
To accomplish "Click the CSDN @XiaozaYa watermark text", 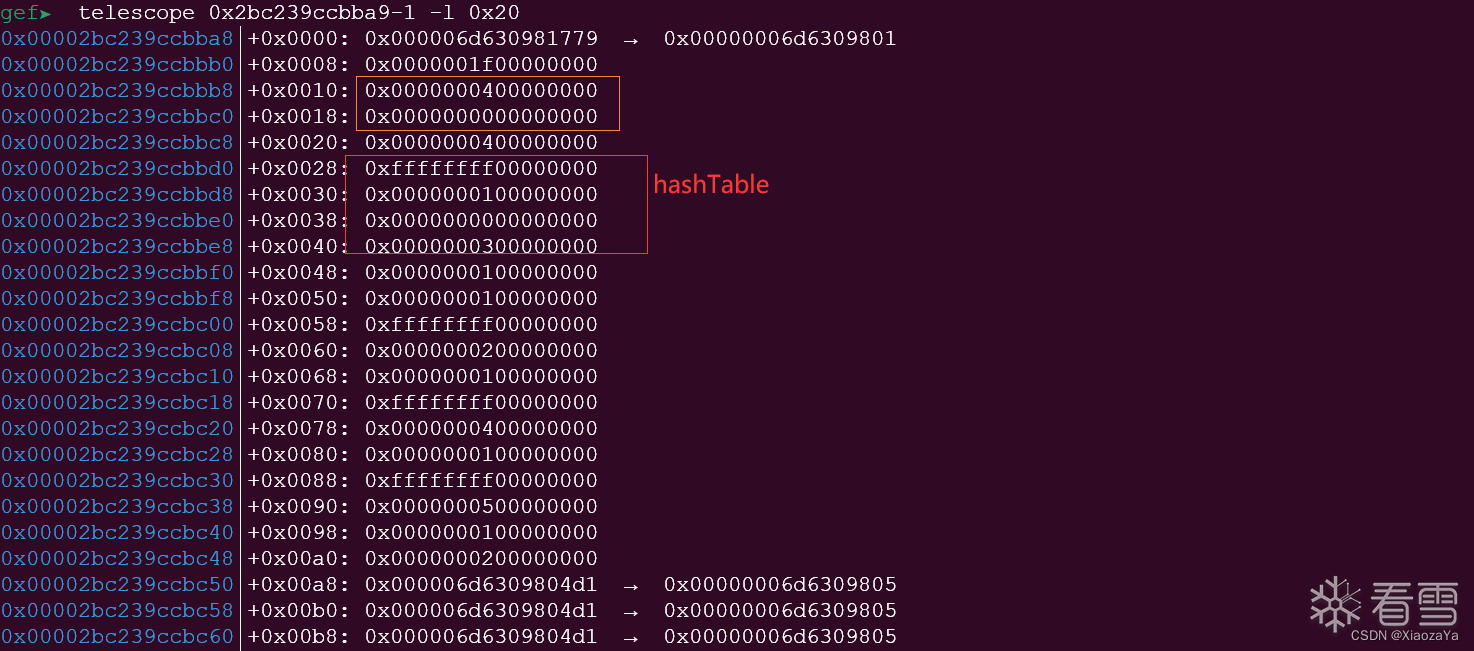I will pyautogui.click(x=1404, y=635).
